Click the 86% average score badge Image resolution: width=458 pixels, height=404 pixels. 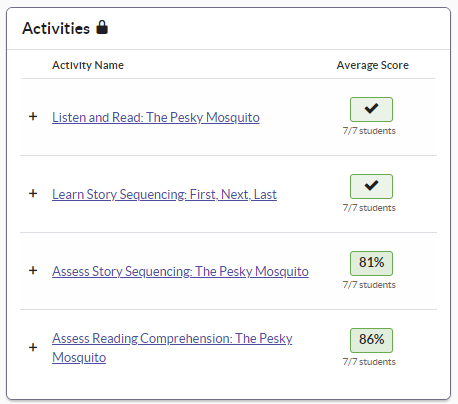click(x=371, y=340)
